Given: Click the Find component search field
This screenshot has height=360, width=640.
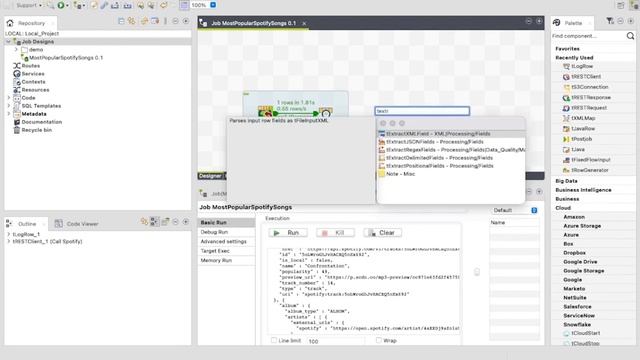Looking at the screenshot, I should click(x=587, y=36).
